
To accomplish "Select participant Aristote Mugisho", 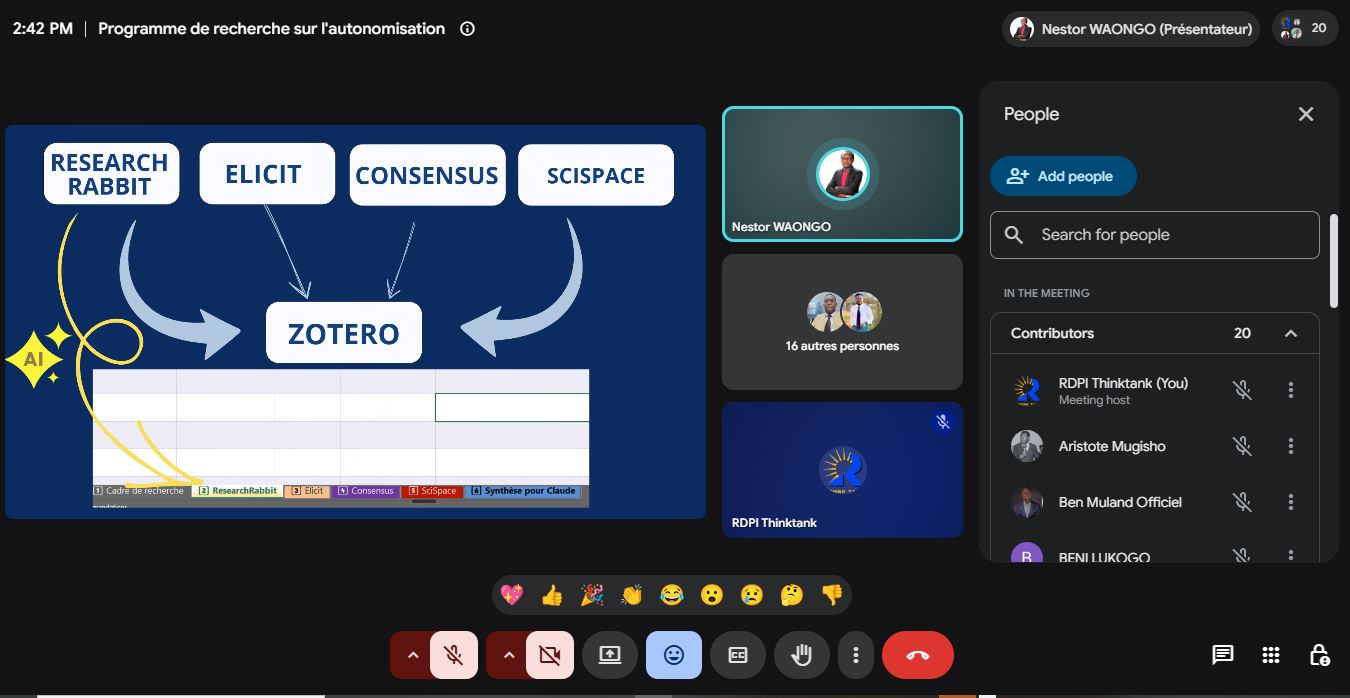I will pos(1111,446).
